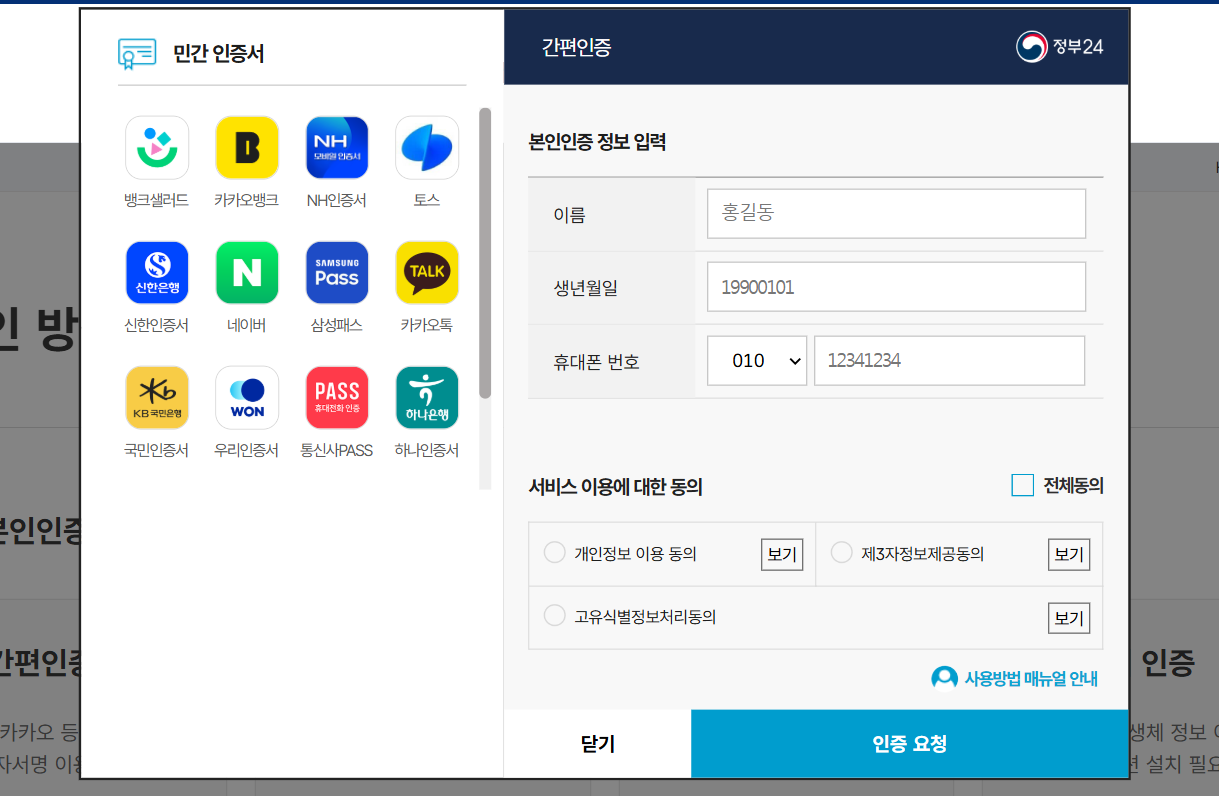Click the 민간 인증서 heading text
1219x796 pixels.
coord(219,54)
